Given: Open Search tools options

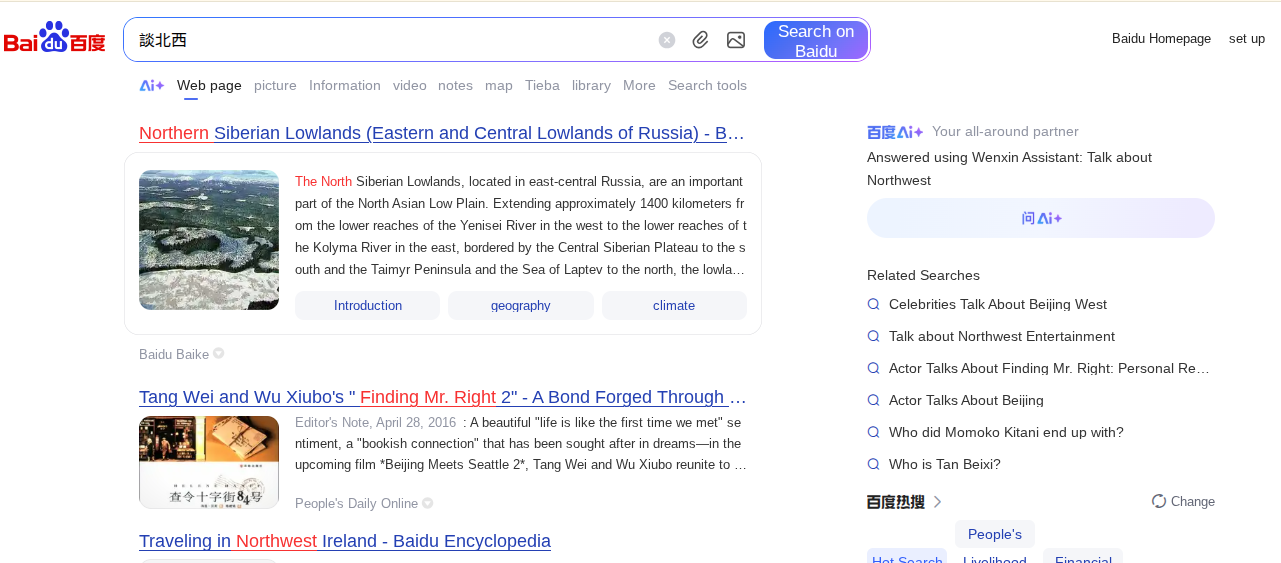Looking at the screenshot, I should [707, 86].
